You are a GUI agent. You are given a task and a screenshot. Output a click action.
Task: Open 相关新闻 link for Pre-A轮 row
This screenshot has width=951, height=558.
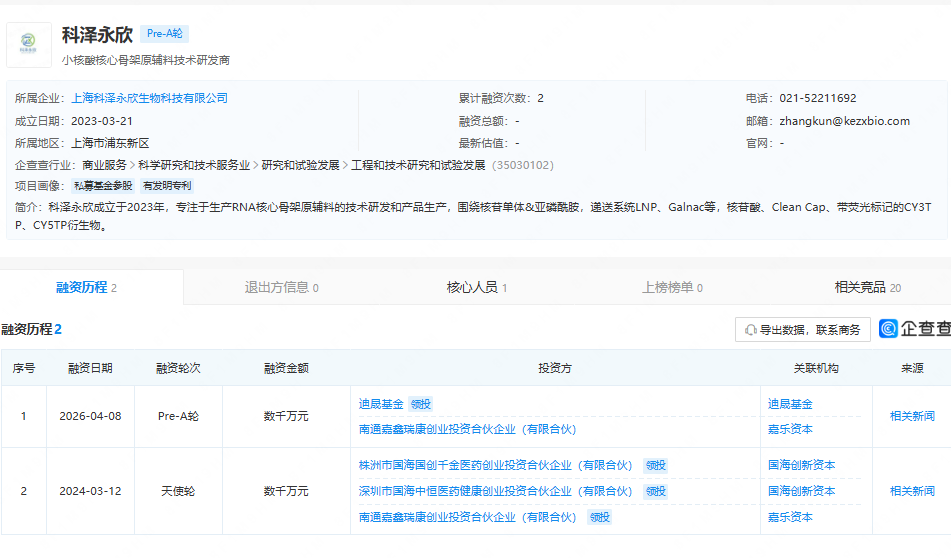pos(912,416)
